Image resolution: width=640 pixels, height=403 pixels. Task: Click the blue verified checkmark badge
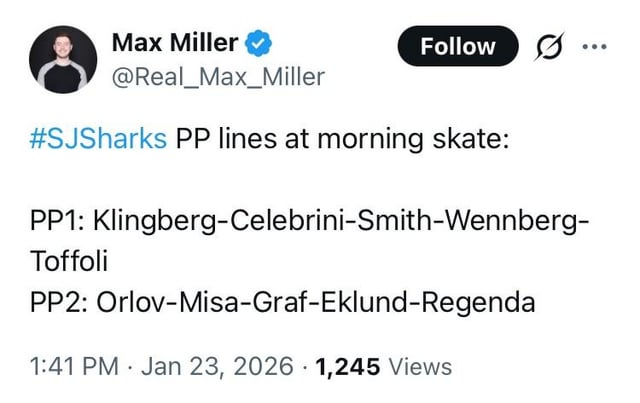coord(258,44)
